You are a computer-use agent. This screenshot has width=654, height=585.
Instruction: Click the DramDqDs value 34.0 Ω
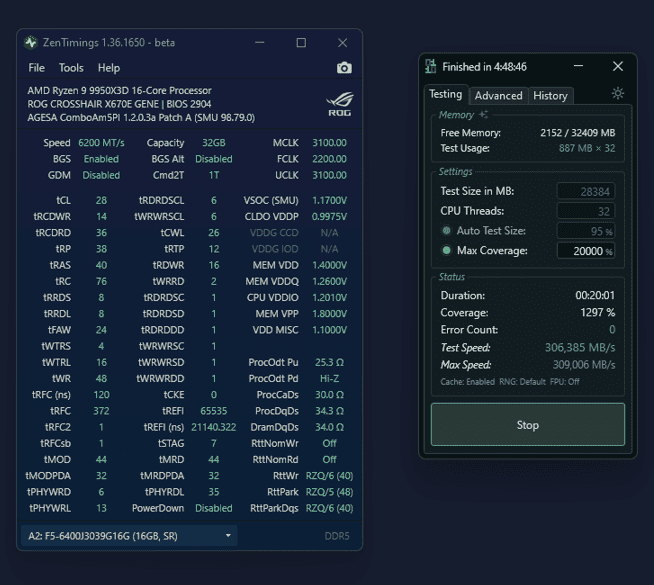(x=329, y=427)
